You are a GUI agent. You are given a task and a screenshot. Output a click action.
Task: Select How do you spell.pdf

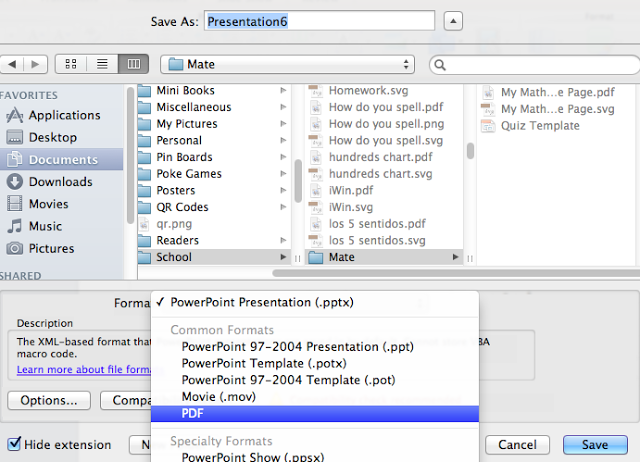[384, 107]
